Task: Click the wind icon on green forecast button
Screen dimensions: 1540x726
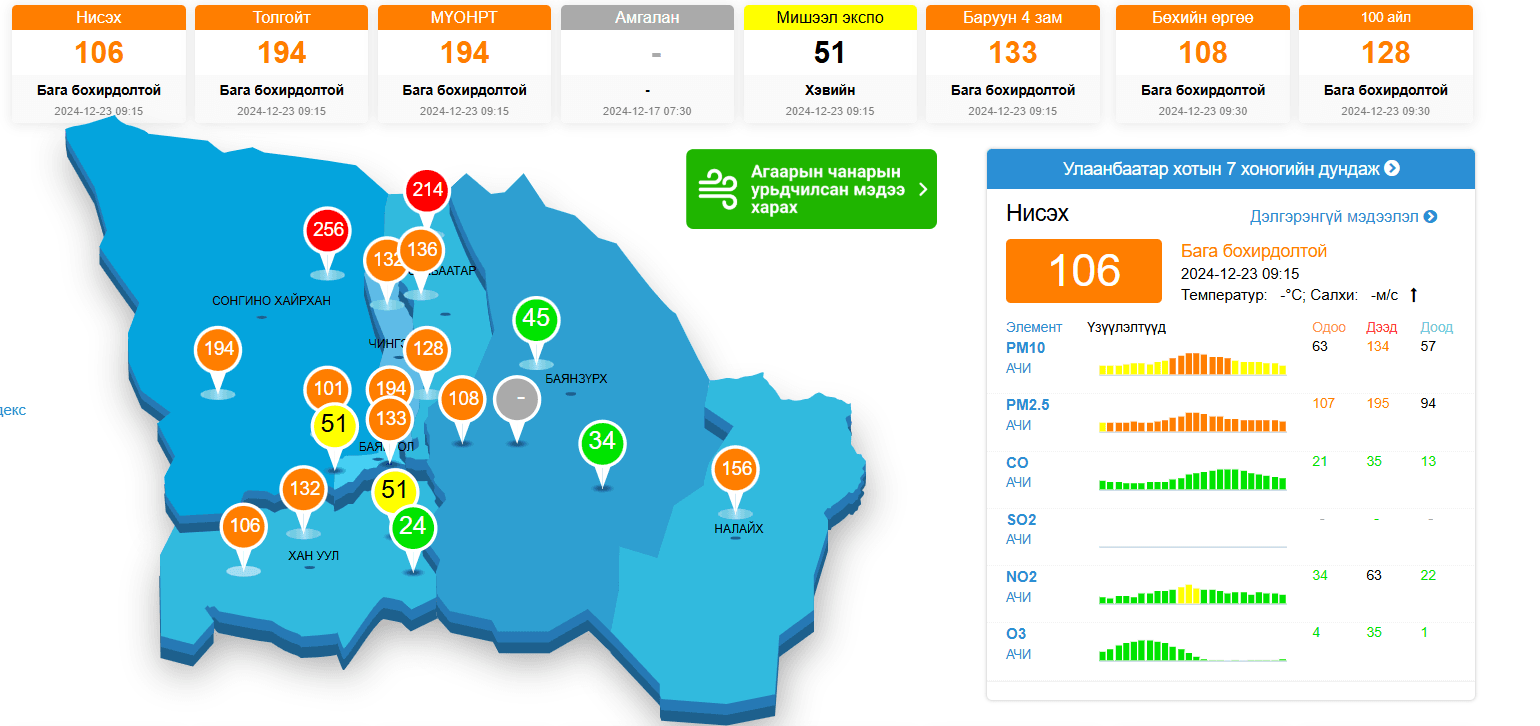Action: (718, 189)
